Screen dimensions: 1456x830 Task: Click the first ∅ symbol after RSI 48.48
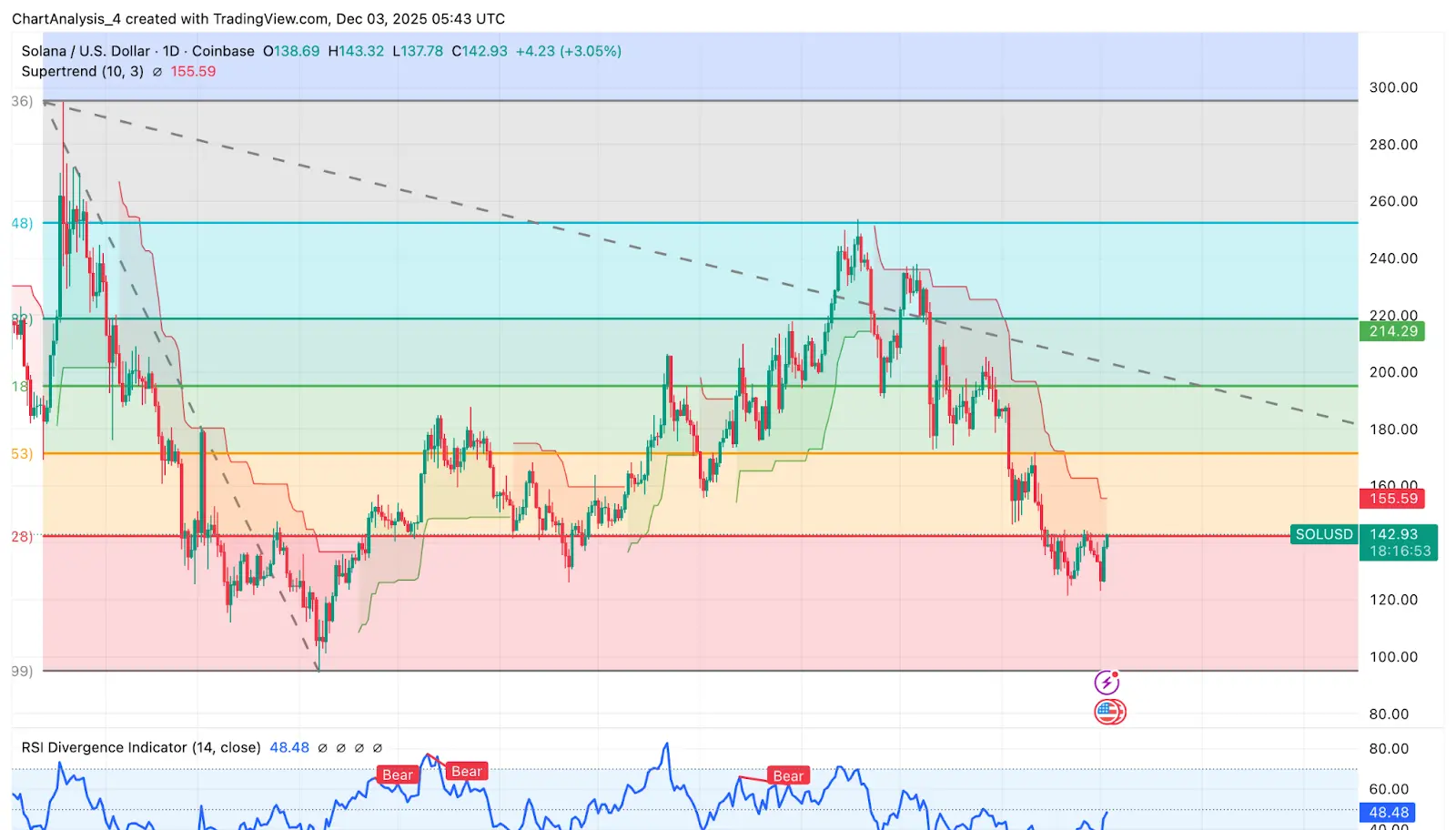[x=322, y=748]
